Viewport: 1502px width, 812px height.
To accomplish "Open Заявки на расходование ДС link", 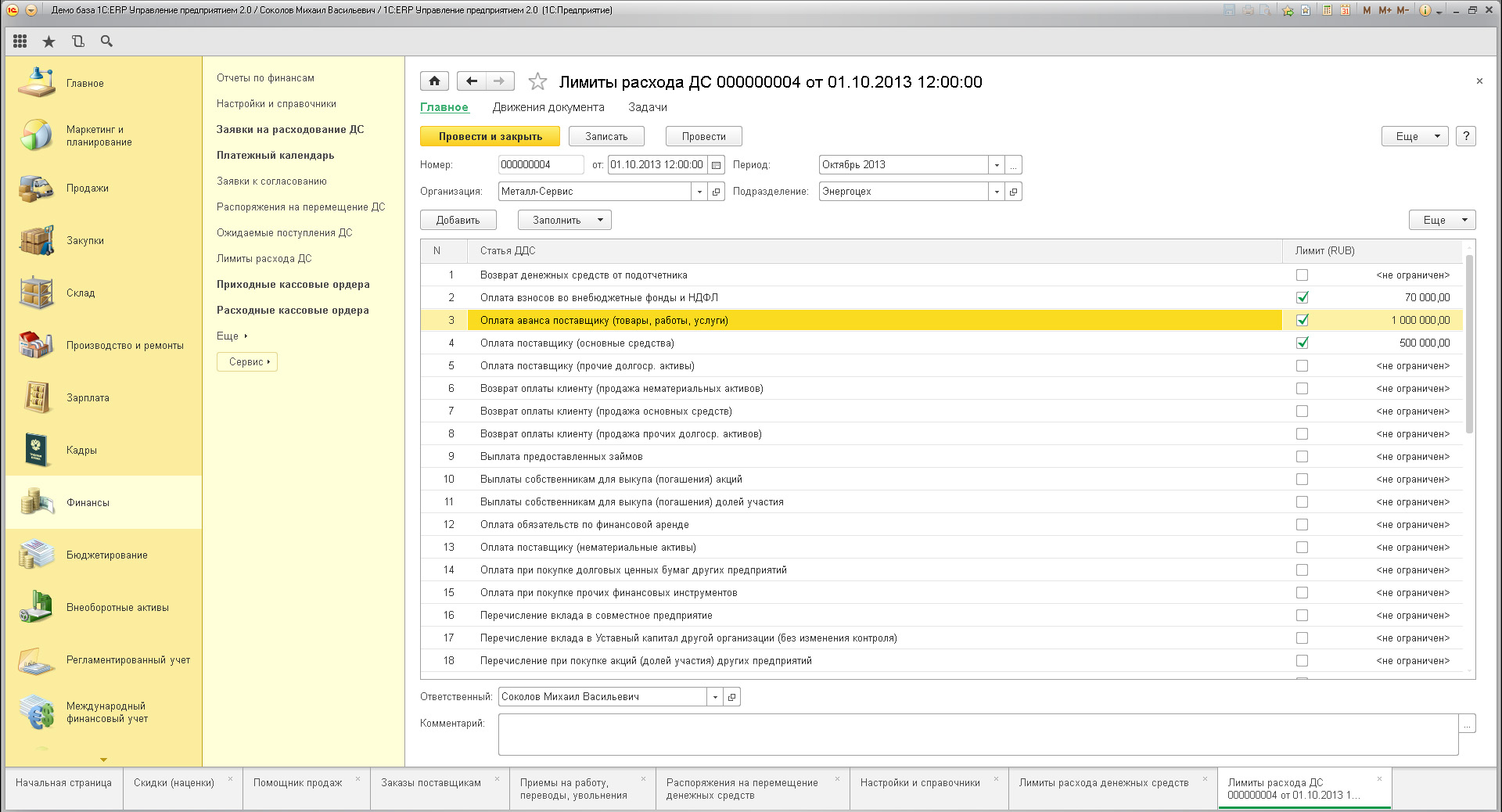I will pos(290,130).
